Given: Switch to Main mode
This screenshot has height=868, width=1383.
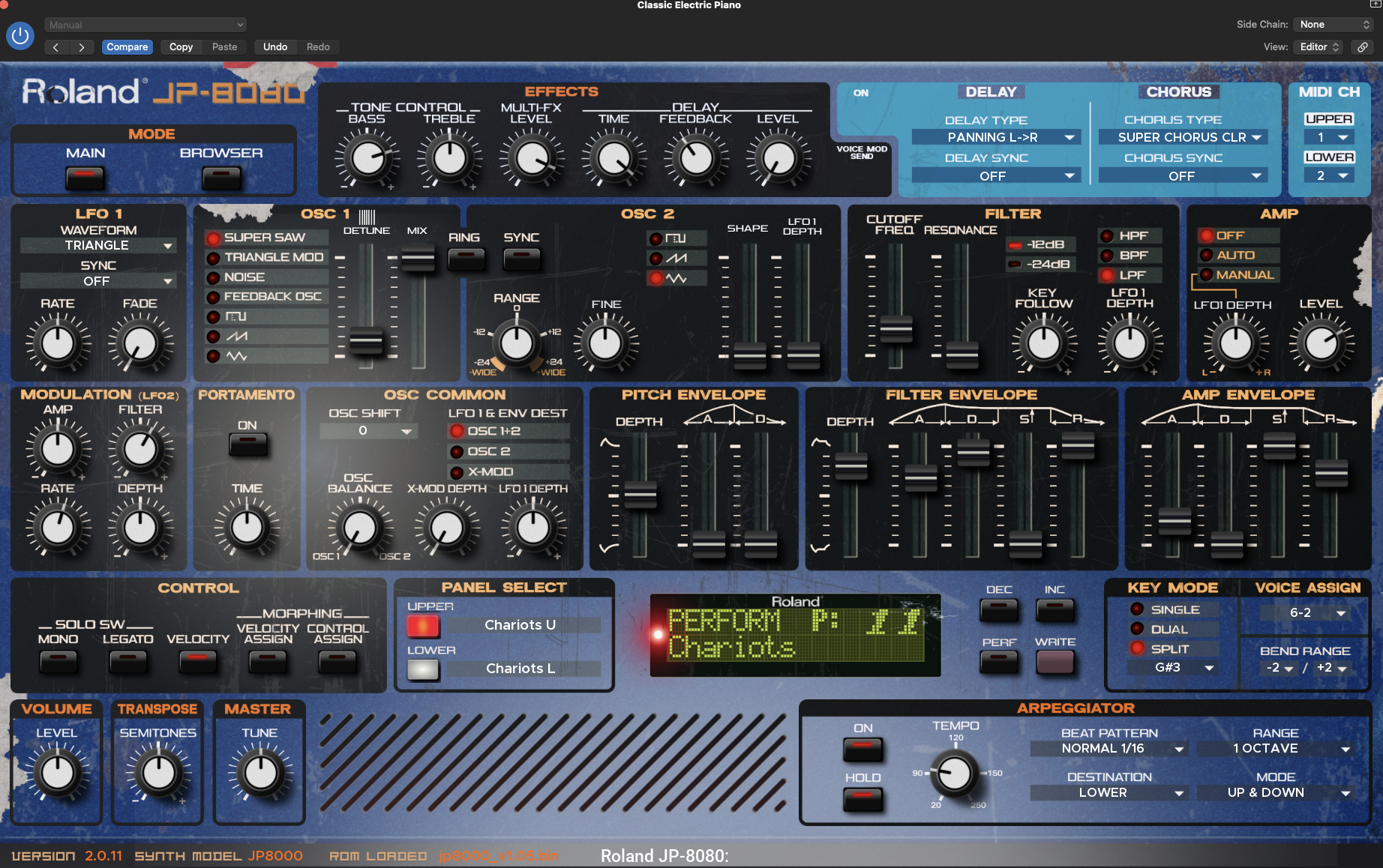Looking at the screenshot, I should 85,178.
